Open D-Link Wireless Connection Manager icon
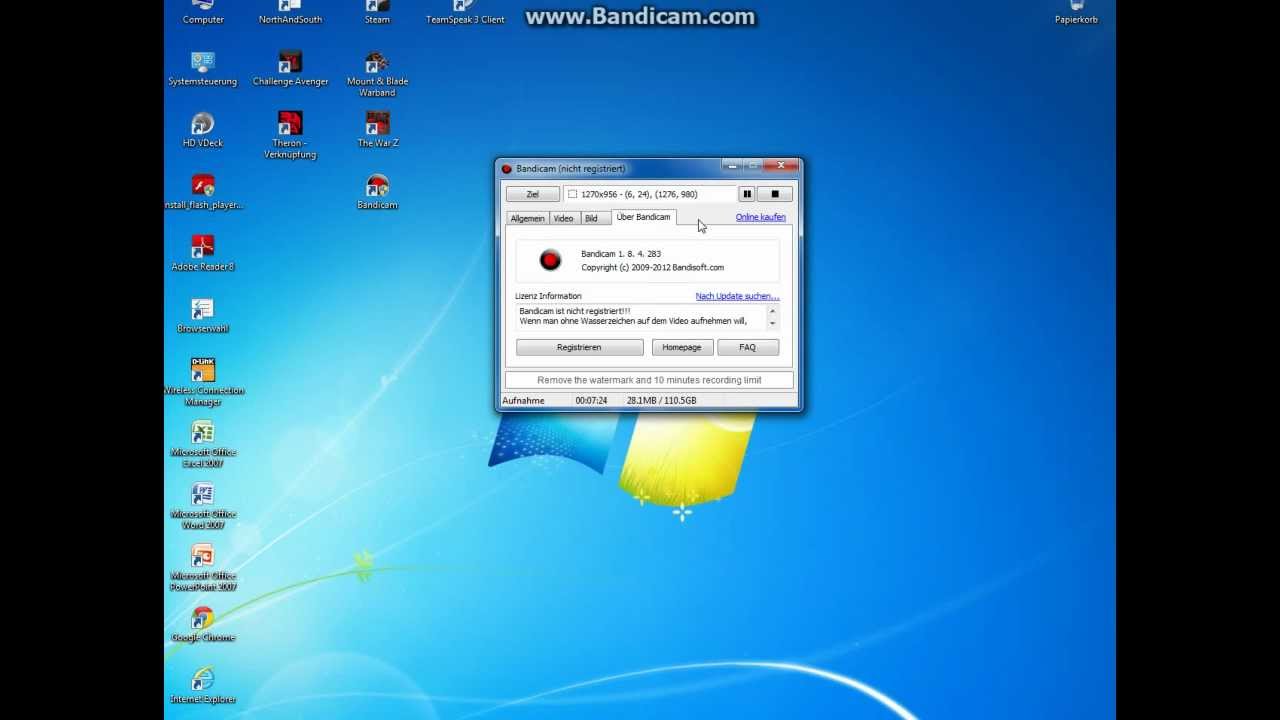1280x720 pixels. pyautogui.click(x=203, y=383)
